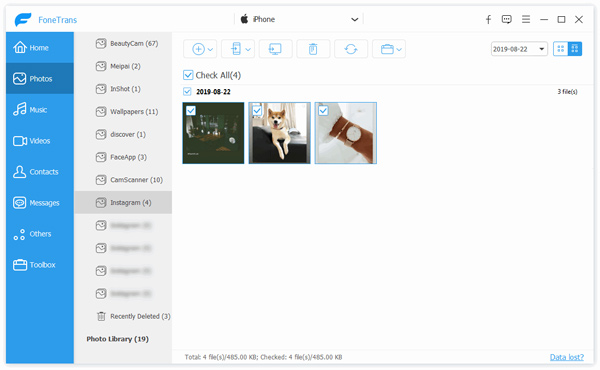Switch to small thumbnail grid view
This screenshot has height=370, width=600.
(561, 49)
